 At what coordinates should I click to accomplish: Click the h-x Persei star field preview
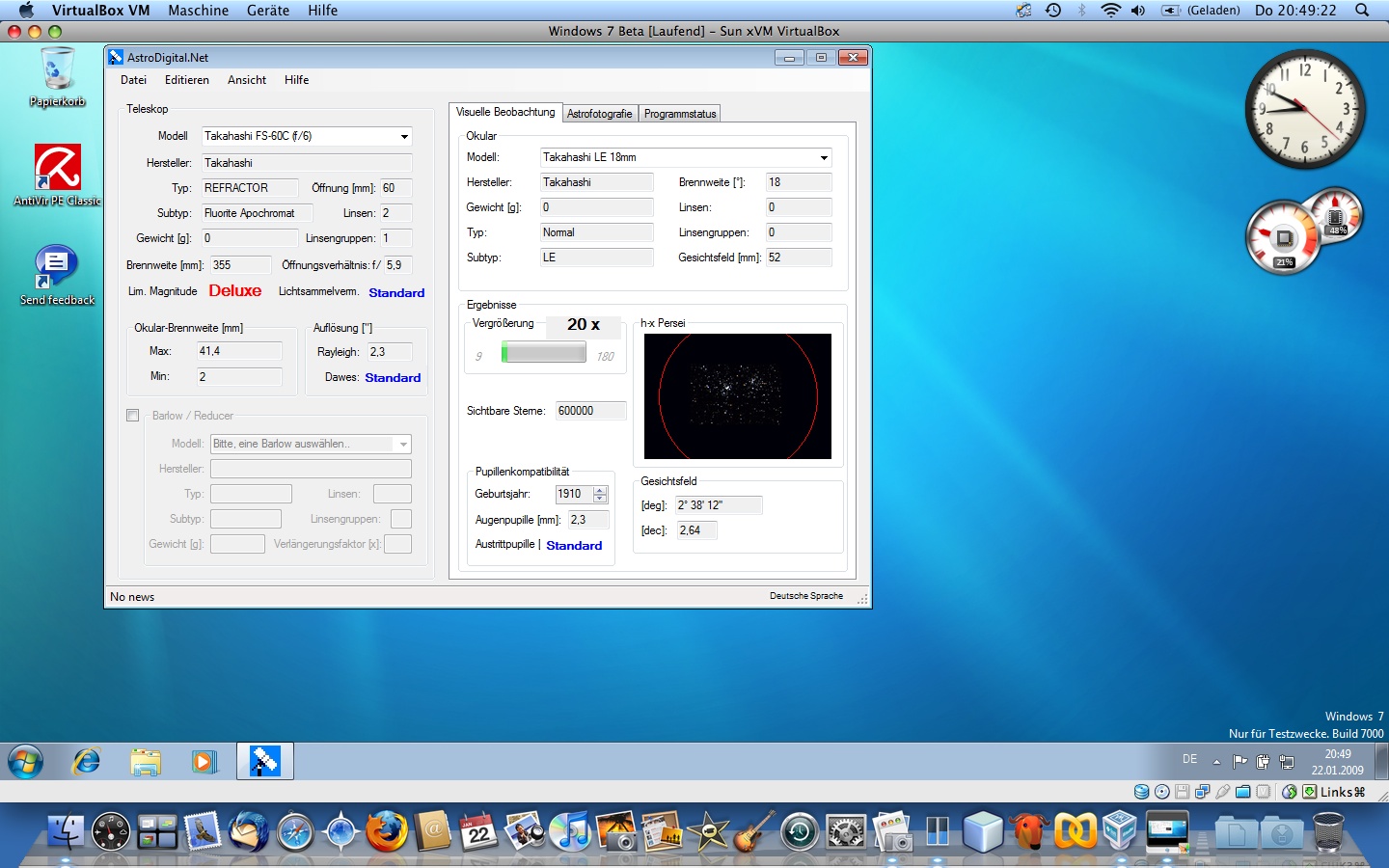738,396
